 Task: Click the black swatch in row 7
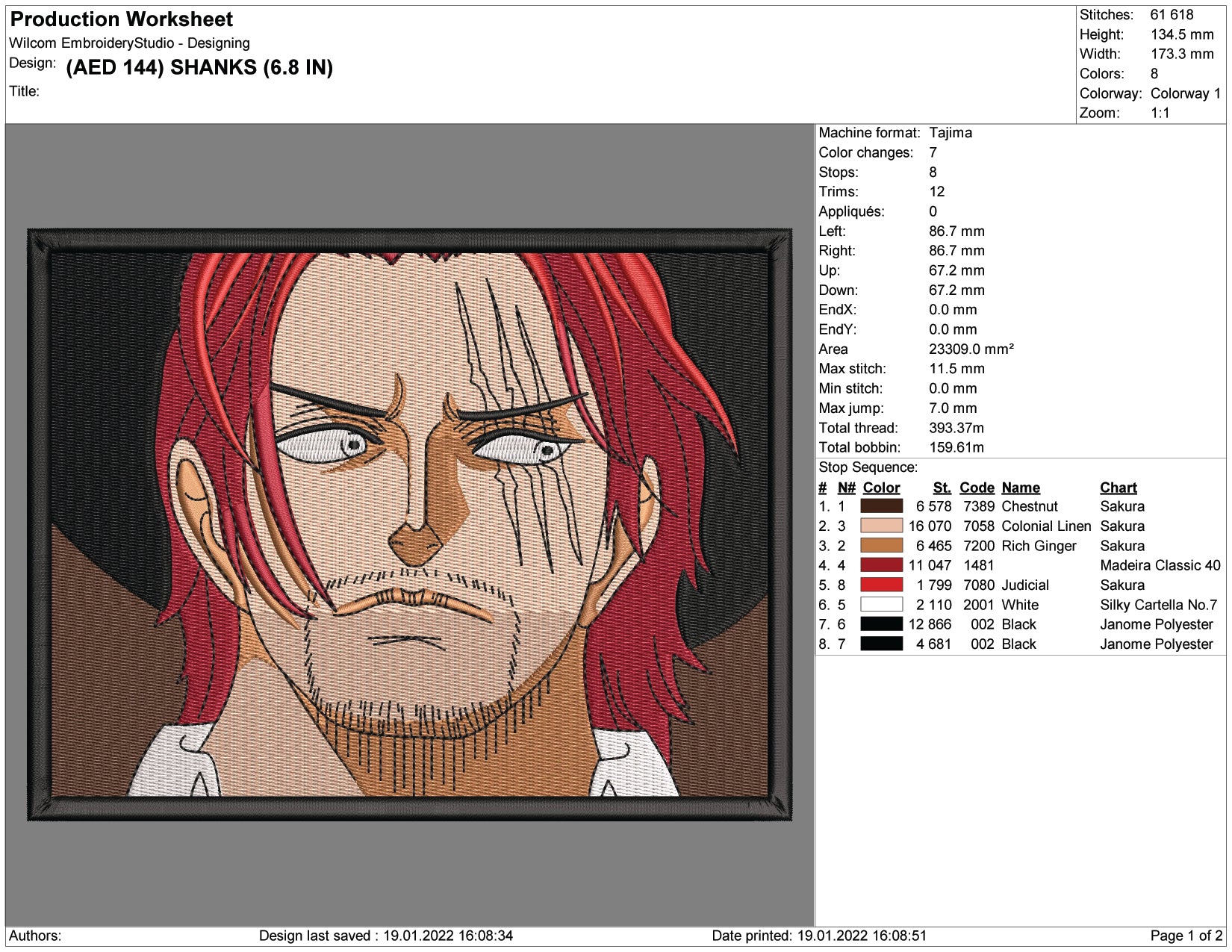(x=881, y=624)
